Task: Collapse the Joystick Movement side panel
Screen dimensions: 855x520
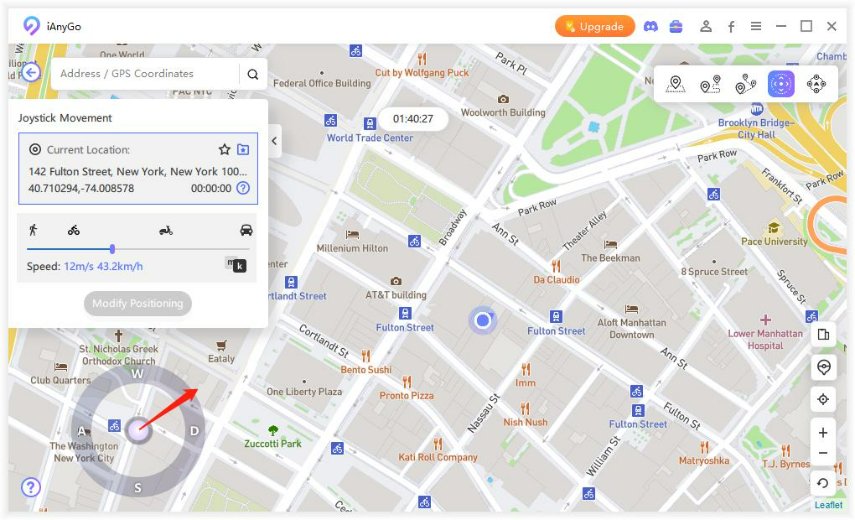Action: coord(274,142)
